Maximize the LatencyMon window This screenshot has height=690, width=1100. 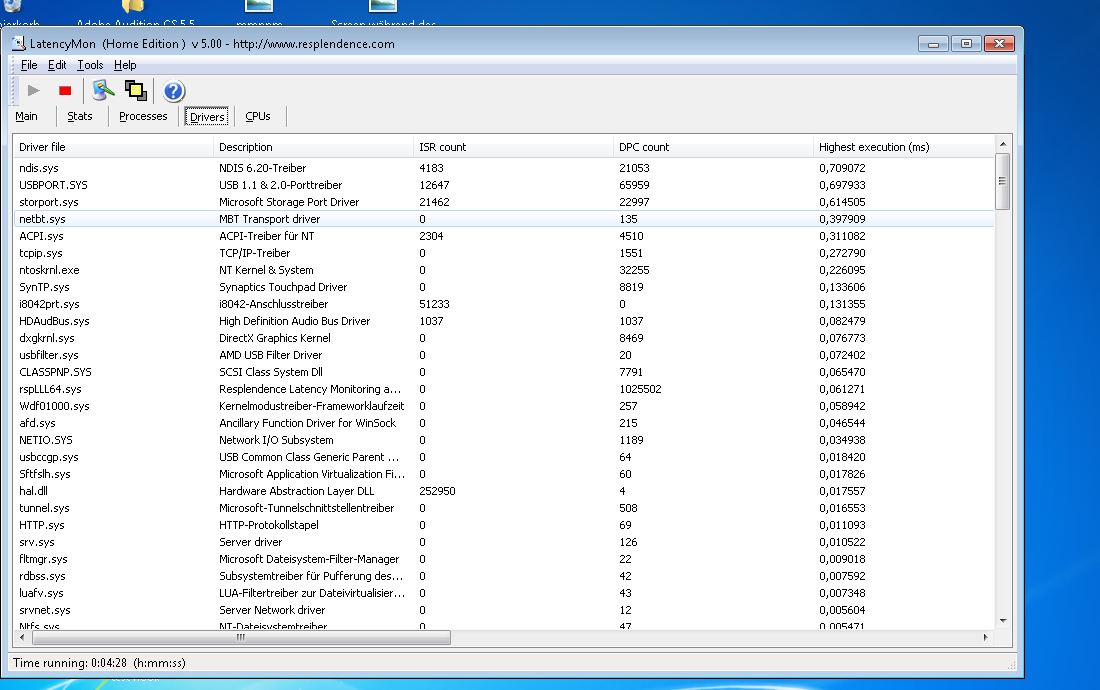(x=966, y=43)
